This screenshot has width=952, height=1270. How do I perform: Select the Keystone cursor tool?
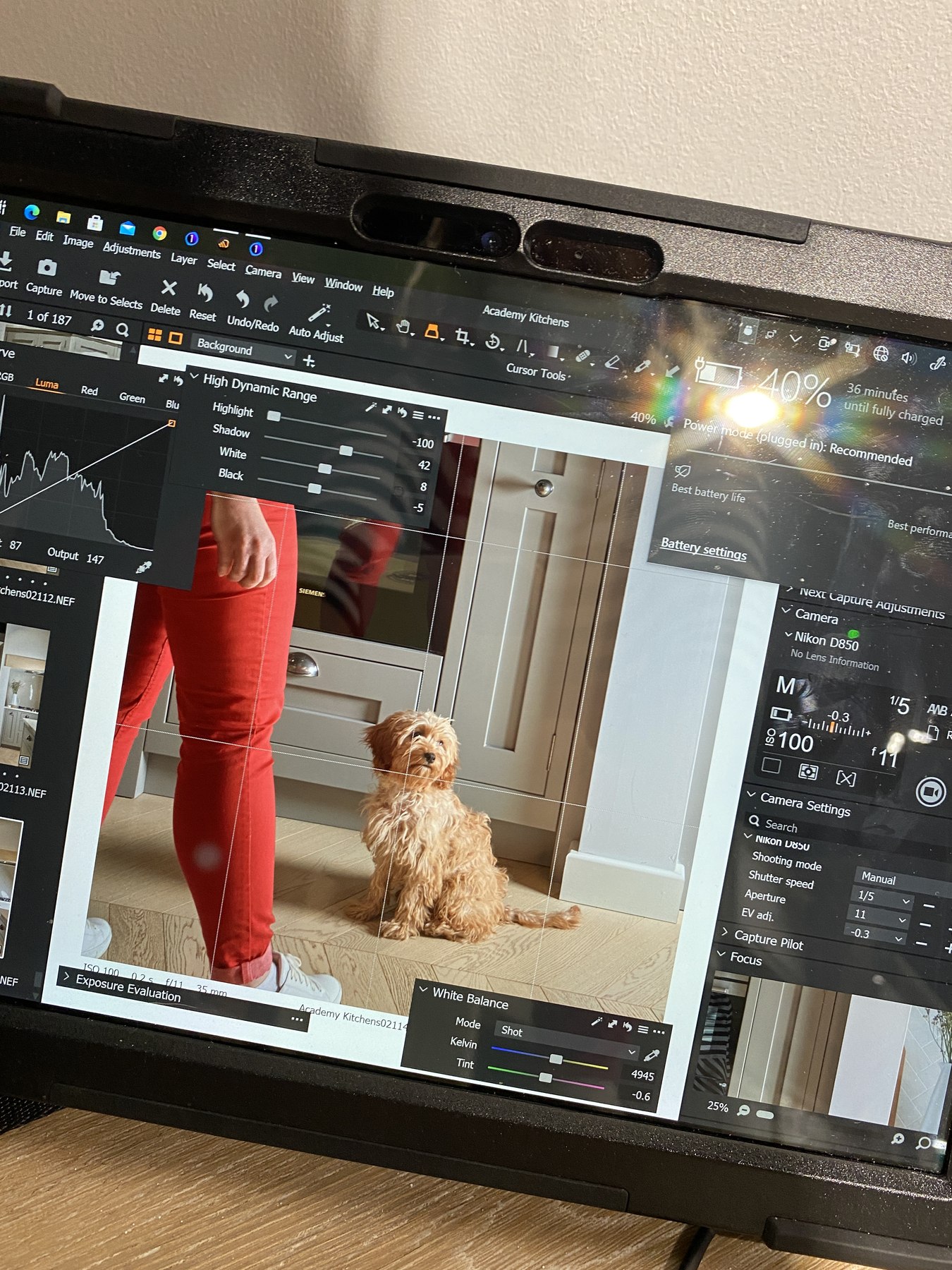click(x=523, y=346)
